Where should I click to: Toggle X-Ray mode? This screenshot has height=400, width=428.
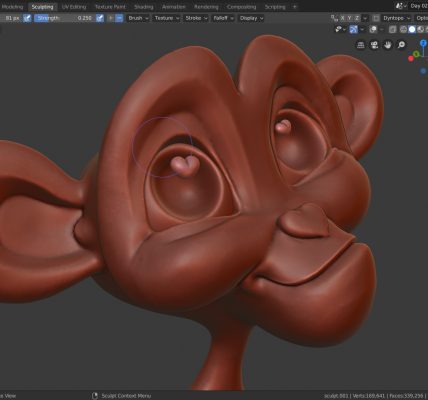(393, 30)
